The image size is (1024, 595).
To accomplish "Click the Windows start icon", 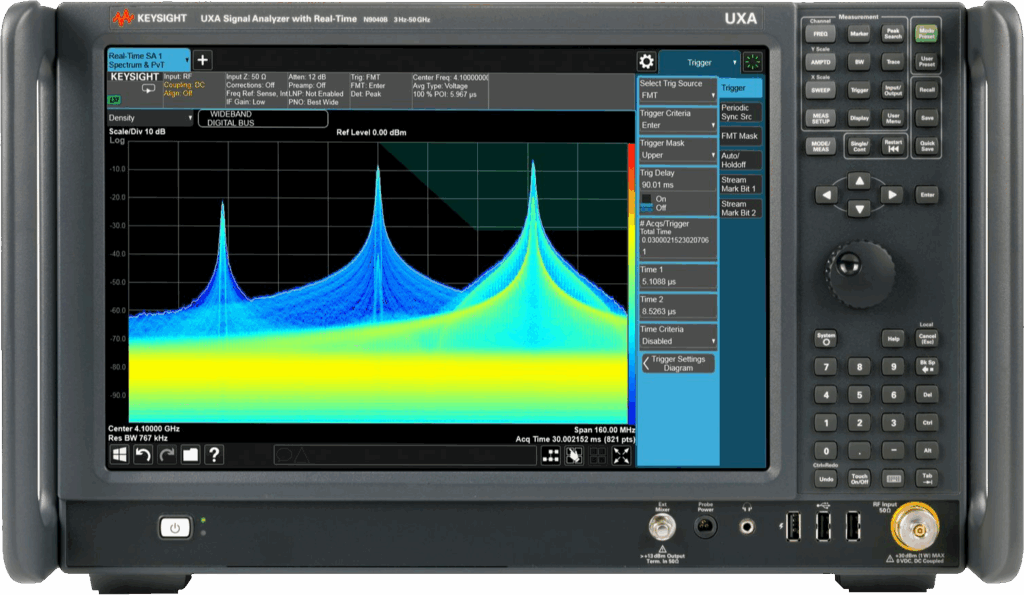I will click(119, 455).
